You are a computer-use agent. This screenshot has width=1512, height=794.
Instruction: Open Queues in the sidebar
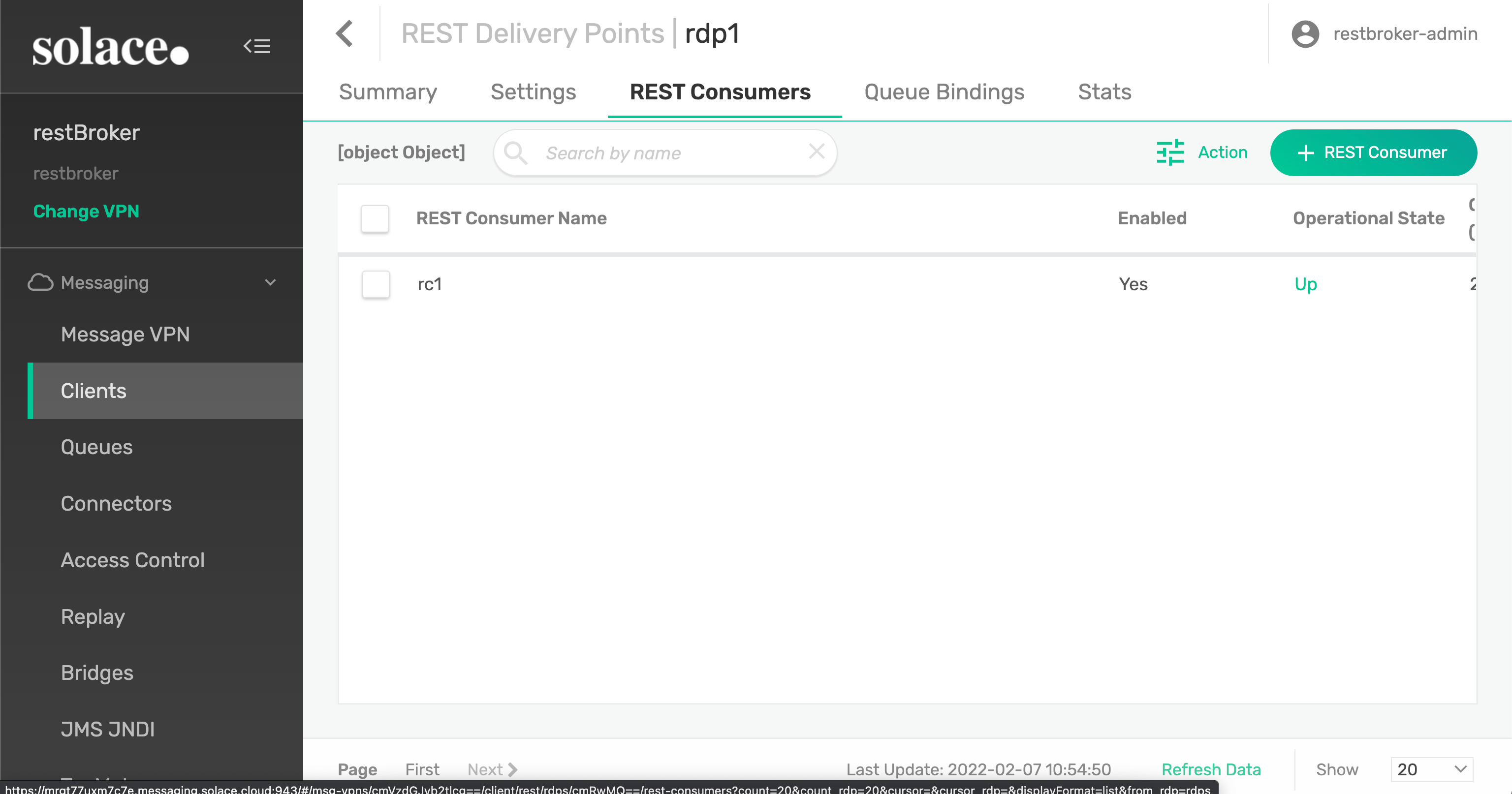pyautogui.click(x=97, y=447)
